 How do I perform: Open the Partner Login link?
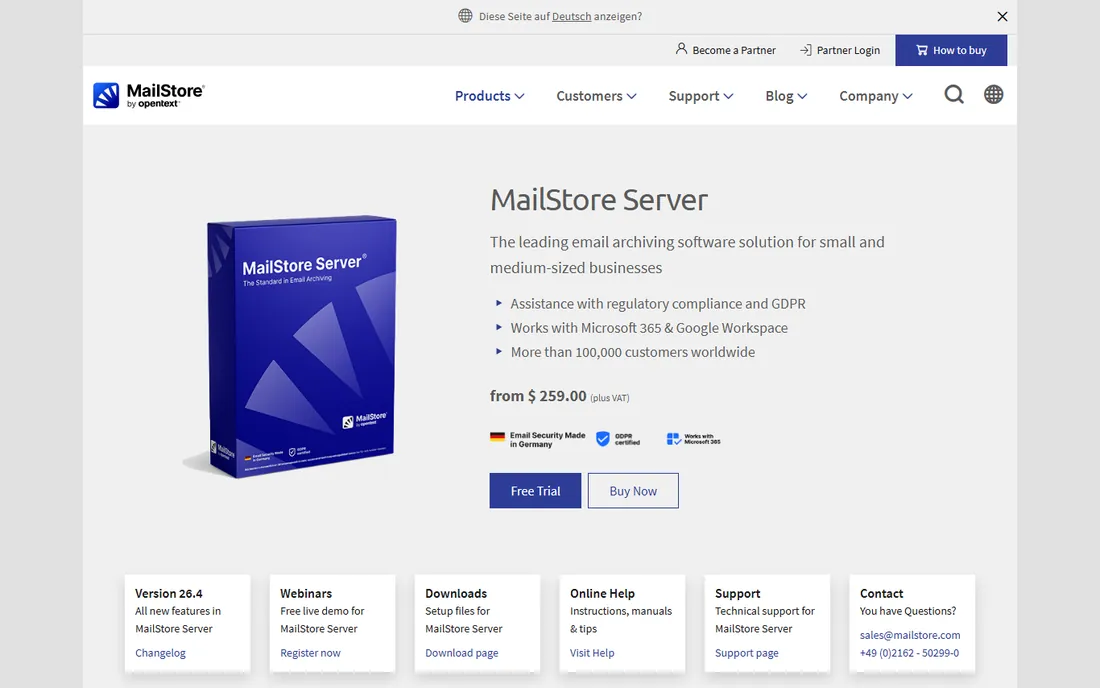840,50
